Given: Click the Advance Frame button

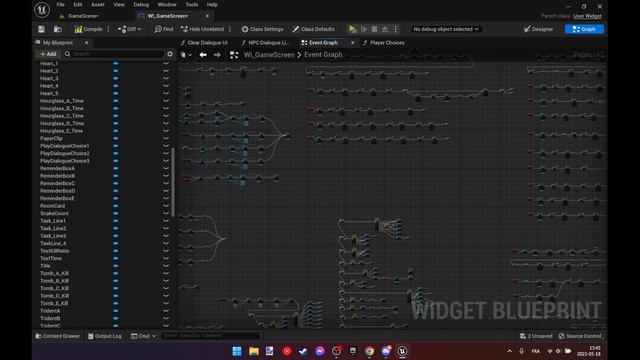Looking at the screenshot, I should 364,29.
